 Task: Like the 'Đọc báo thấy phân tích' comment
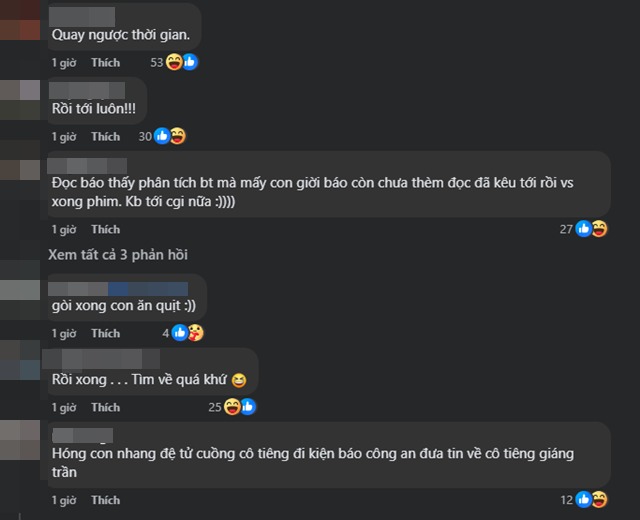(105, 229)
